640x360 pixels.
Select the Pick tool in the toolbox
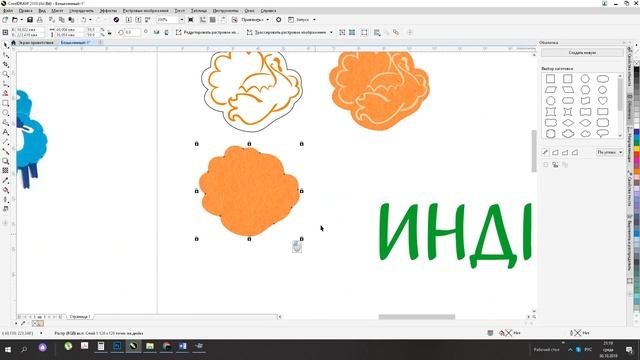point(5,45)
